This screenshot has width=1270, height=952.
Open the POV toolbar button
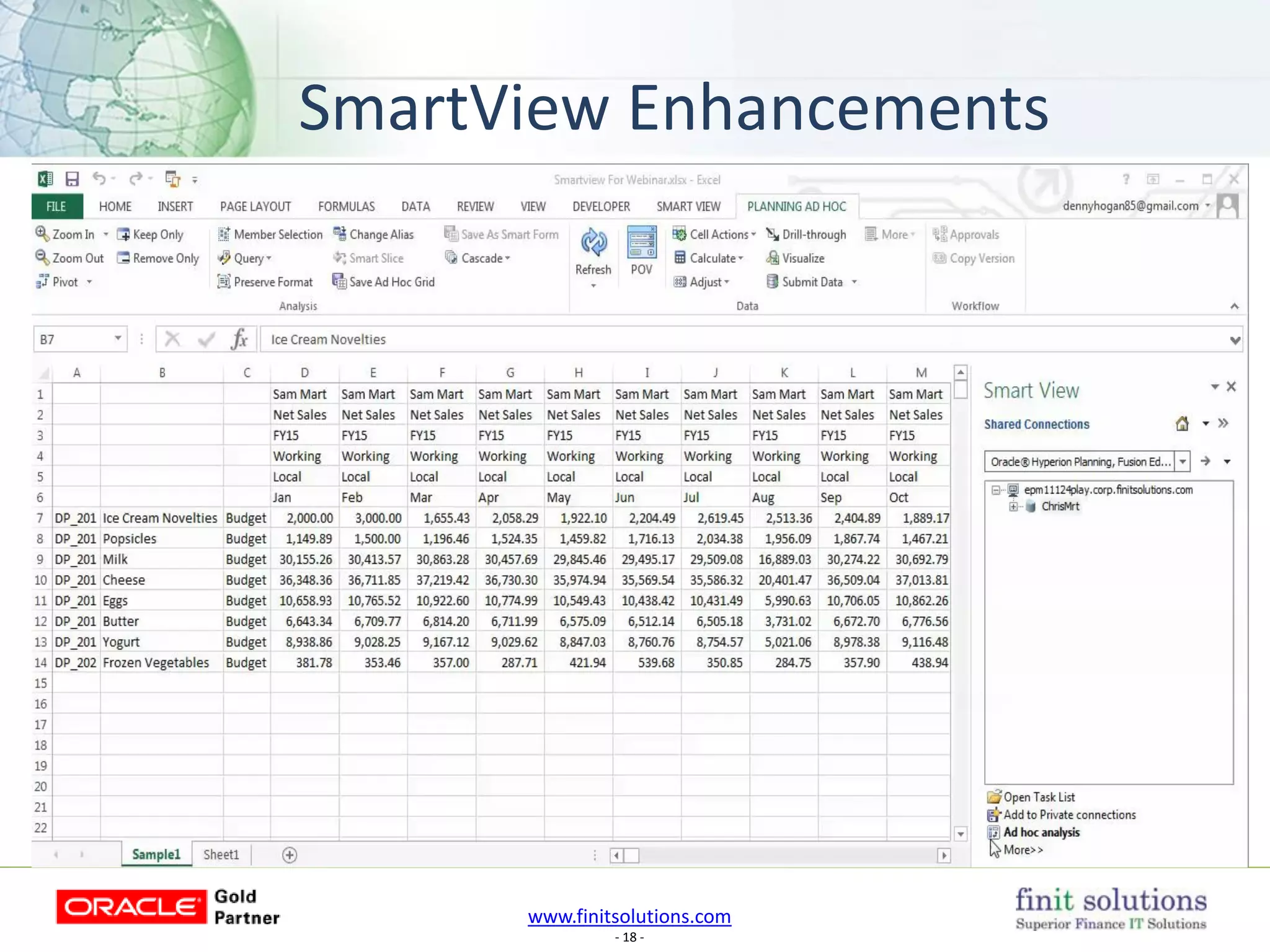(x=642, y=252)
